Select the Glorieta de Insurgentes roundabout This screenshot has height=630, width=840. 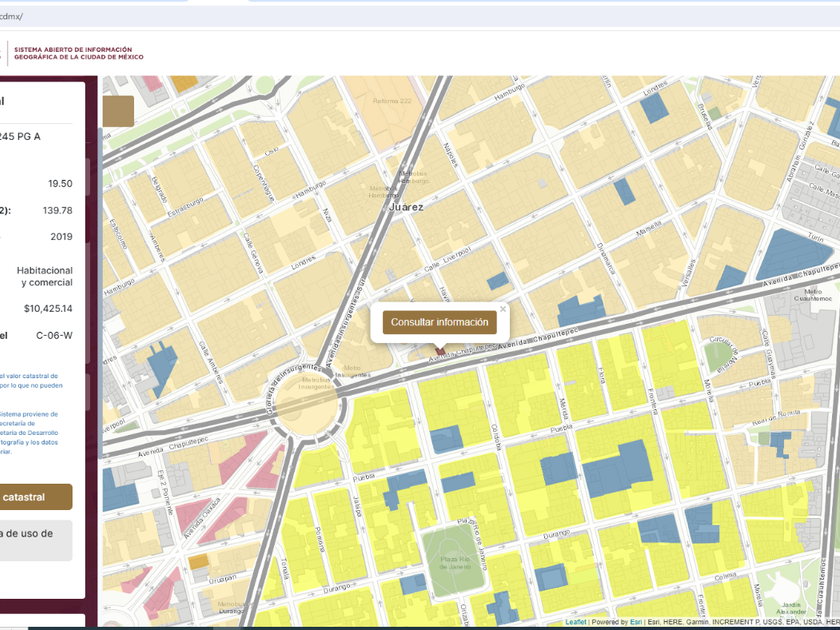tap(303, 403)
